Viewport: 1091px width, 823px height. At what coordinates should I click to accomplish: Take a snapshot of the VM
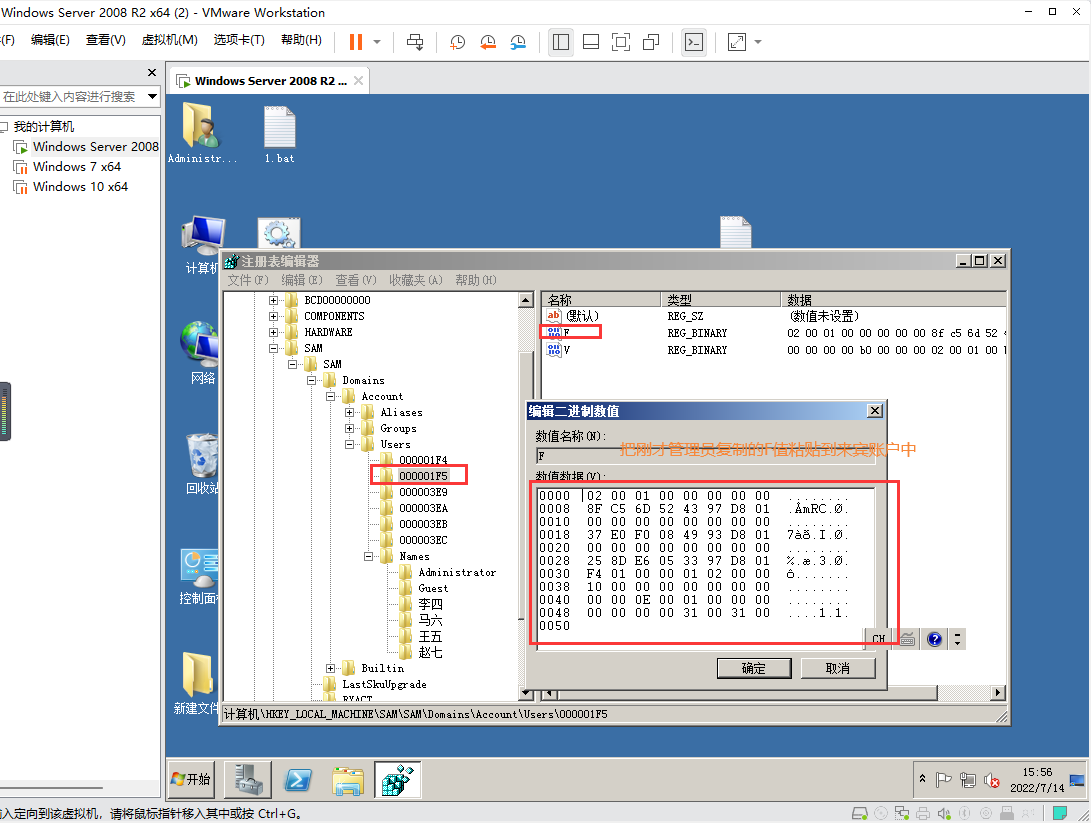(457, 42)
